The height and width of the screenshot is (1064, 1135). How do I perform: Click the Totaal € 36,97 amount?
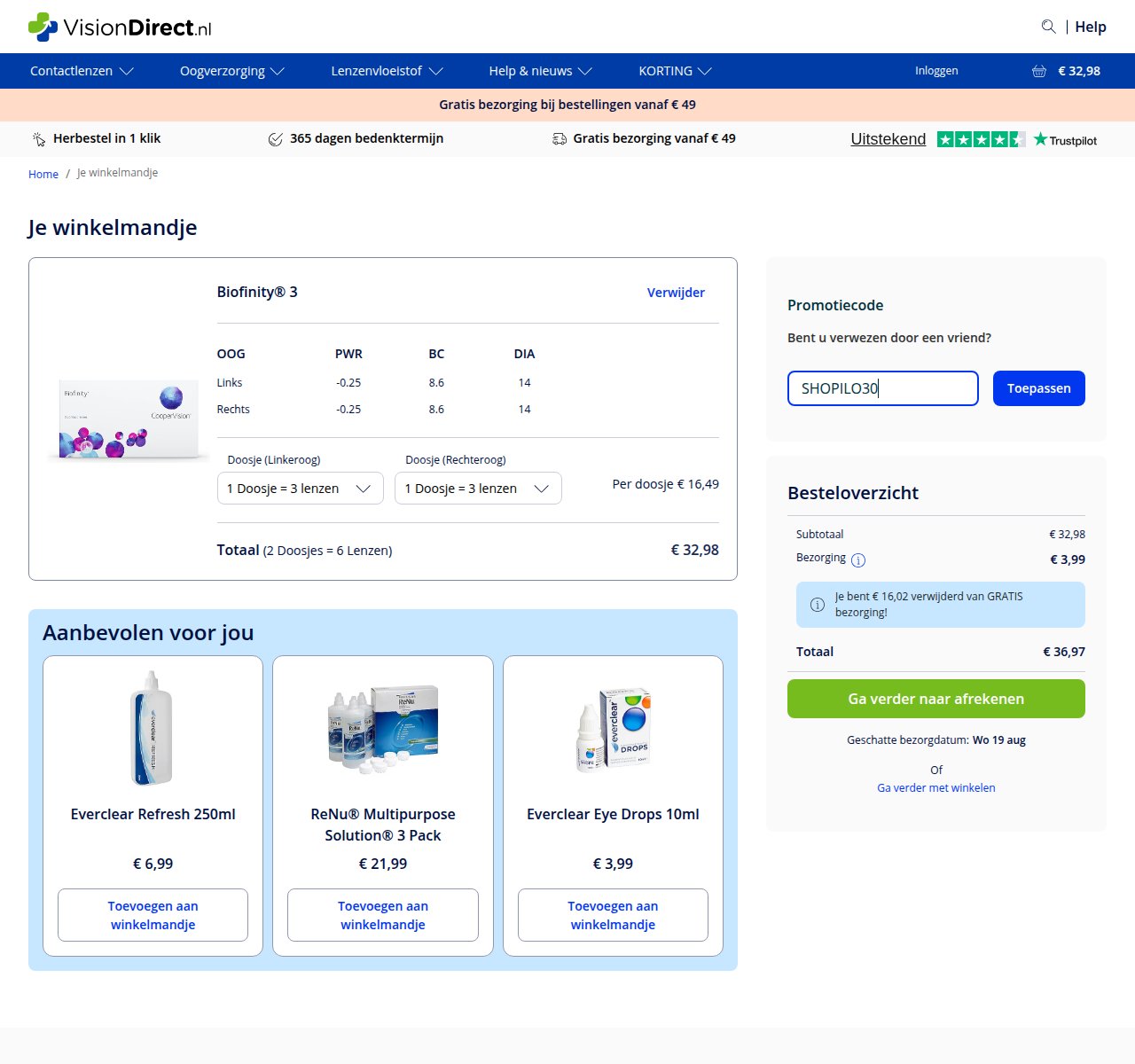click(1064, 652)
